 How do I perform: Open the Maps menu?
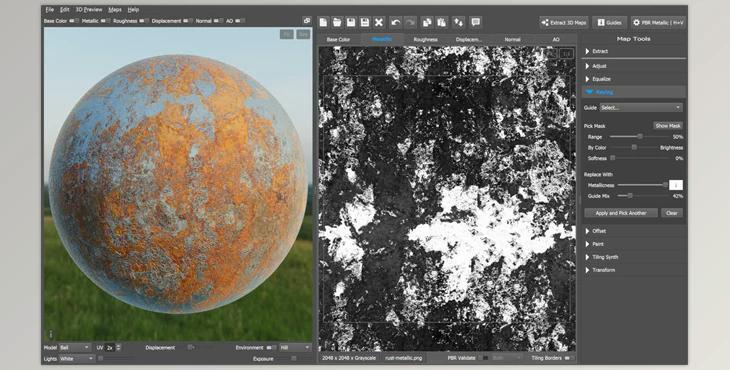[115, 9]
